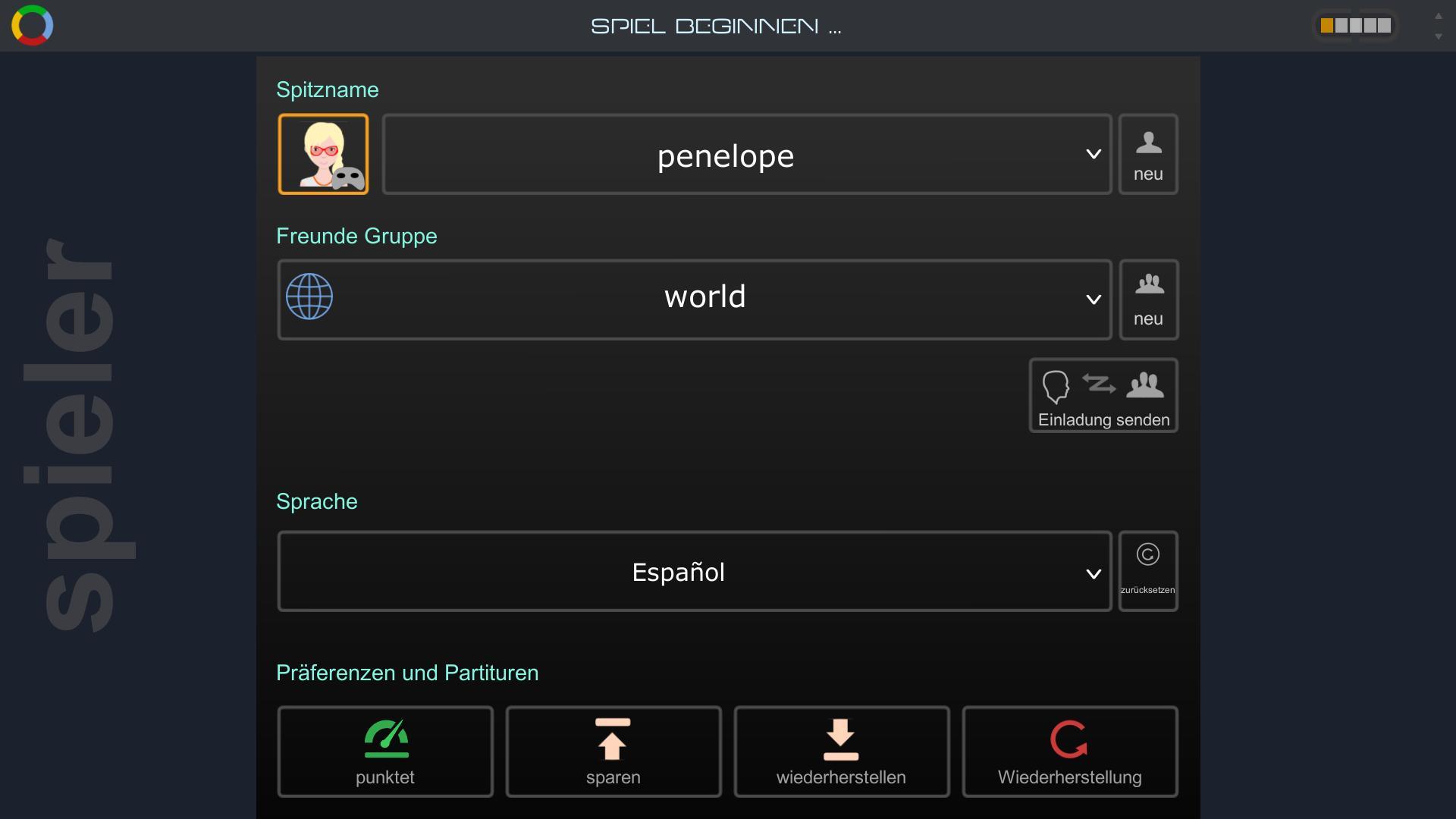Click Einladung senden button
1456x819 pixels.
[1103, 395]
